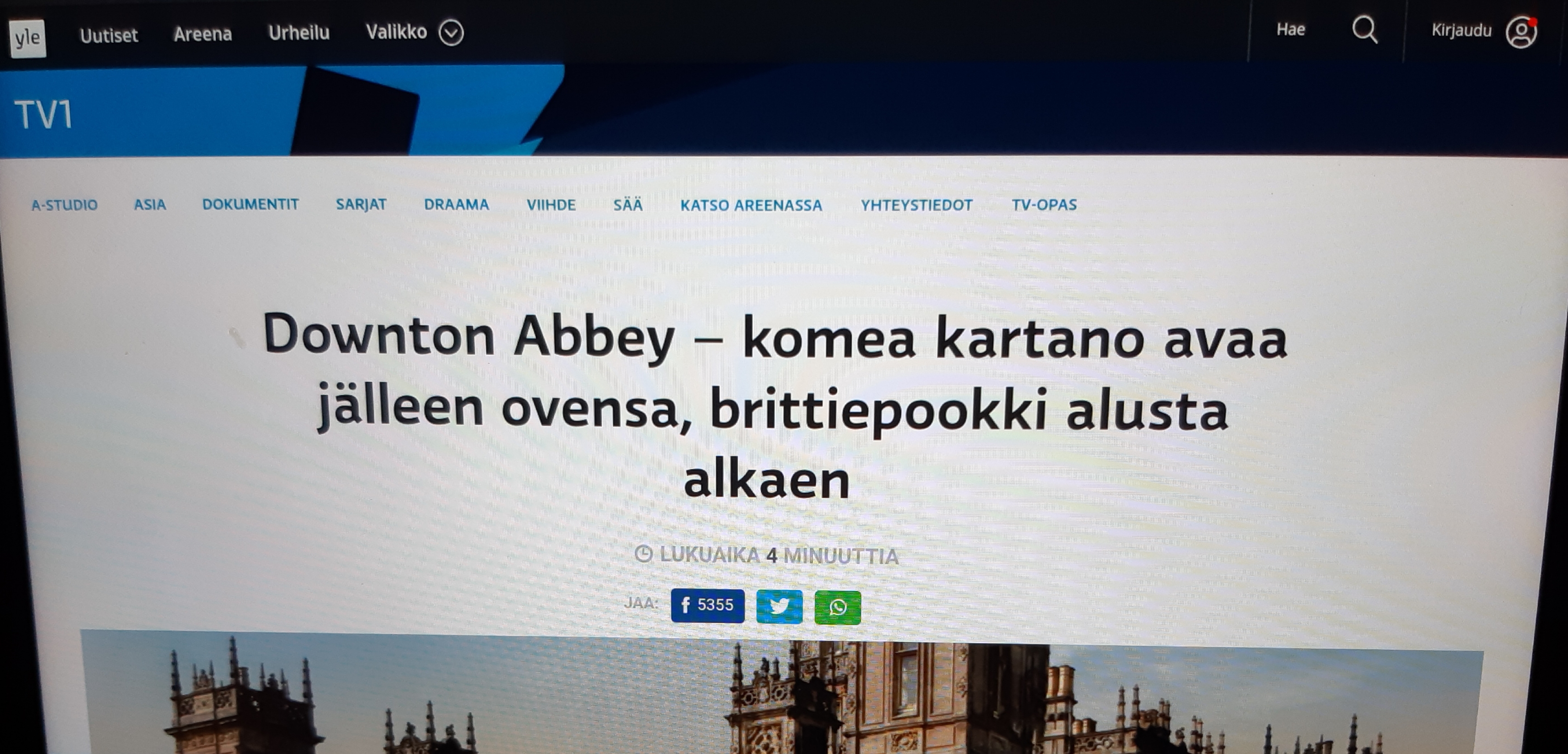
Task: Expand the Valikko dropdown chevron
Action: tap(451, 32)
